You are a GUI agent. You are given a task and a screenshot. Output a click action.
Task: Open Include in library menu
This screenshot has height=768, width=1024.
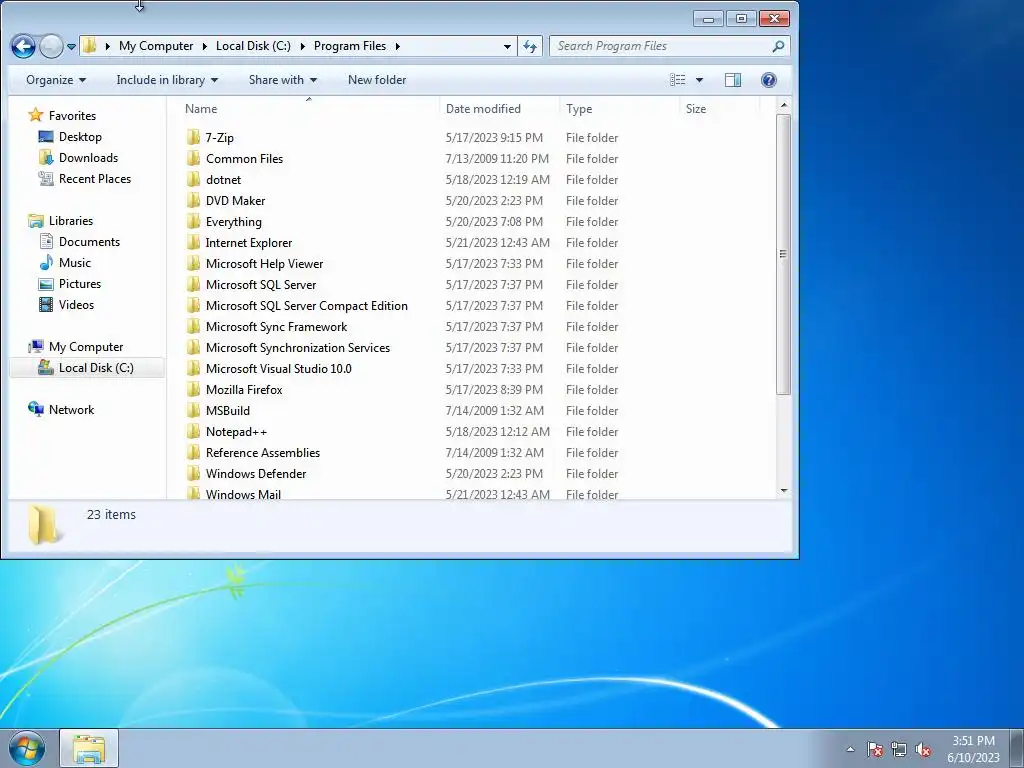(x=167, y=80)
